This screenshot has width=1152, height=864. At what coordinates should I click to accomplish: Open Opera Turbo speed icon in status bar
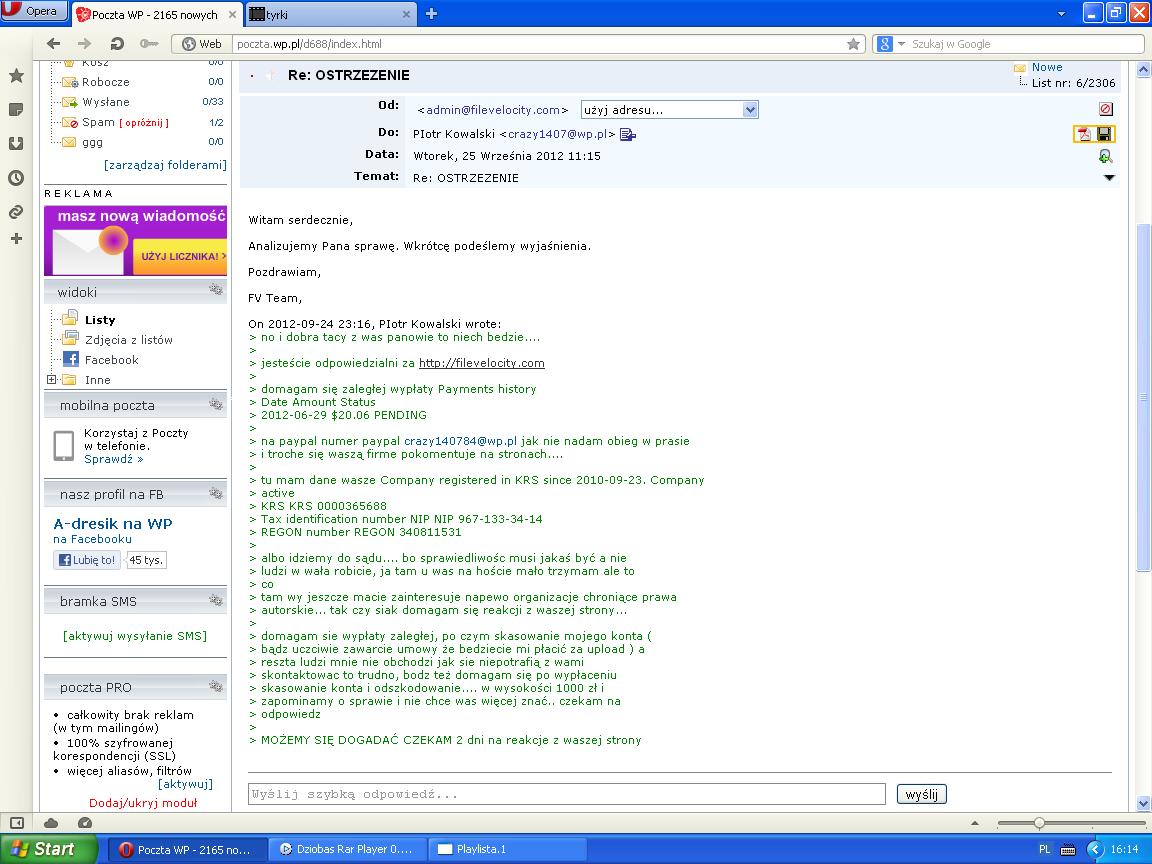[x=84, y=823]
